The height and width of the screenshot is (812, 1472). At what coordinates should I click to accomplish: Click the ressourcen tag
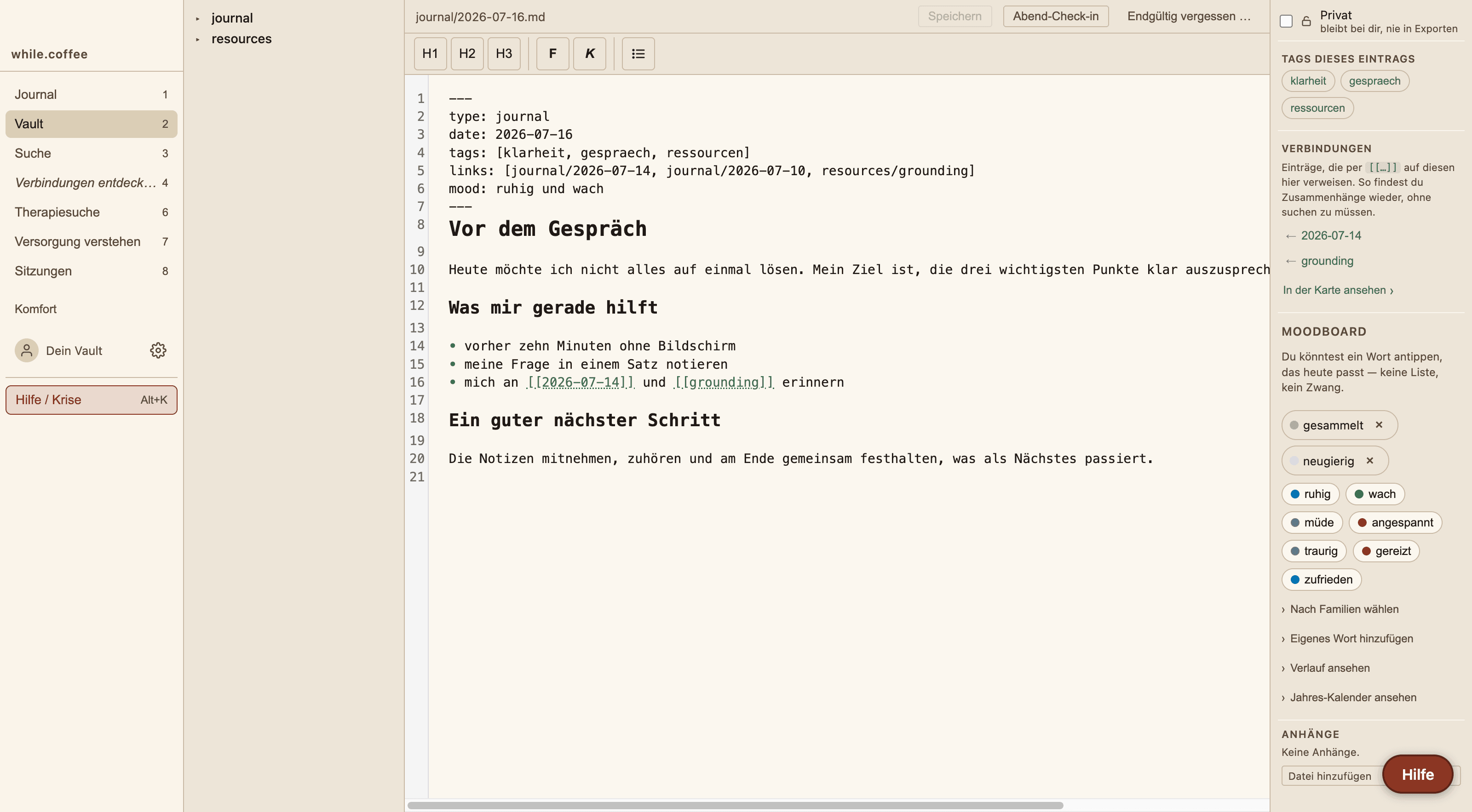pos(1317,108)
